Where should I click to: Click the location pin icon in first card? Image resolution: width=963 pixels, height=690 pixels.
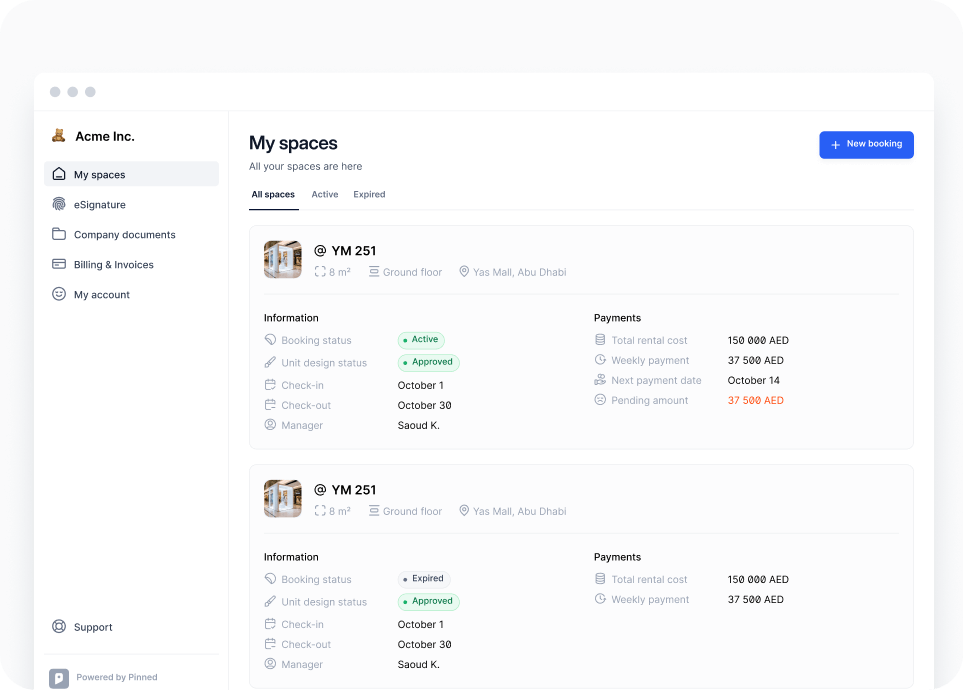coord(464,272)
